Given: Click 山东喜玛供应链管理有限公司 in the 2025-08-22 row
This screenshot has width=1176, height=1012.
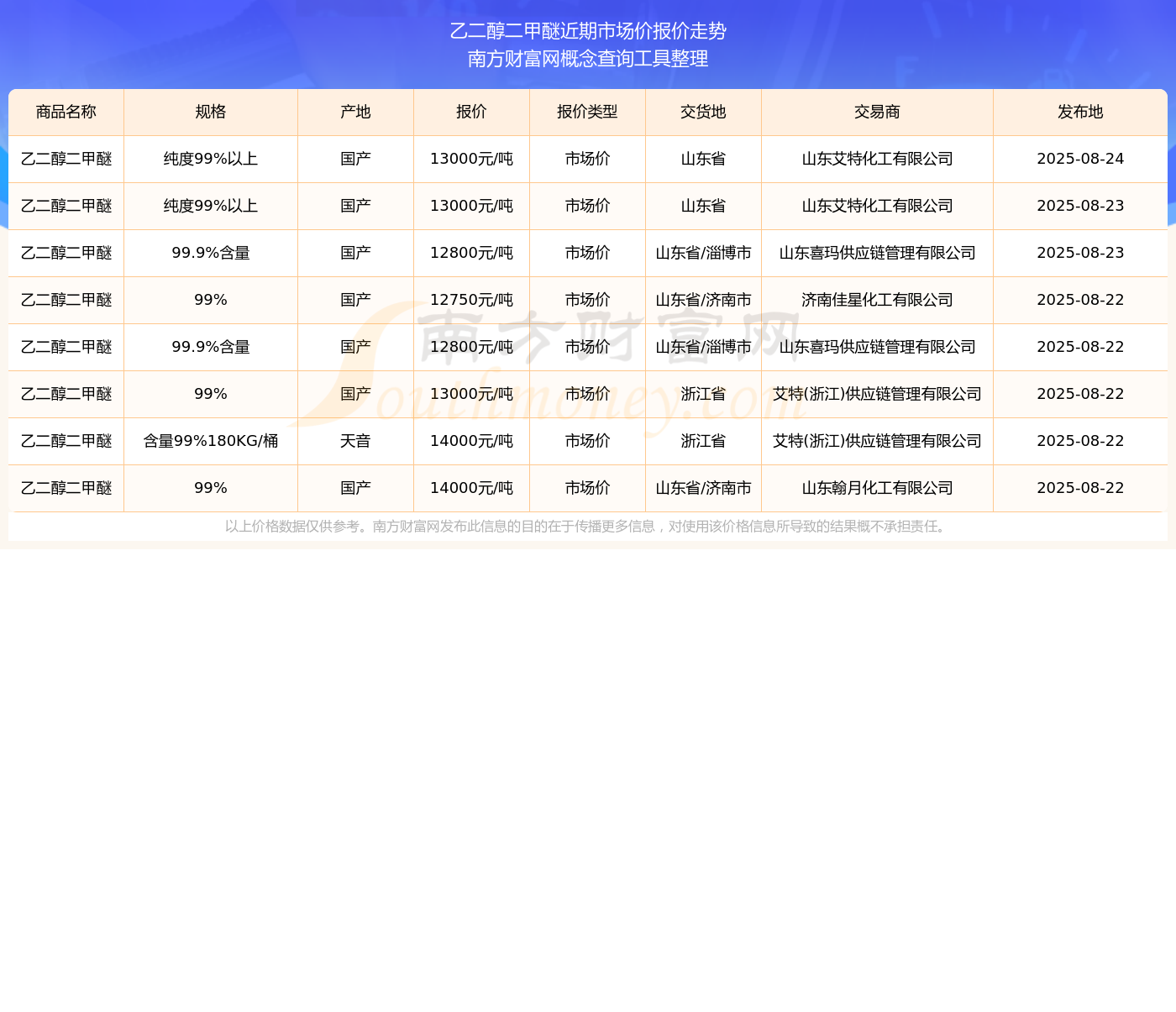Looking at the screenshot, I should point(877,347).
